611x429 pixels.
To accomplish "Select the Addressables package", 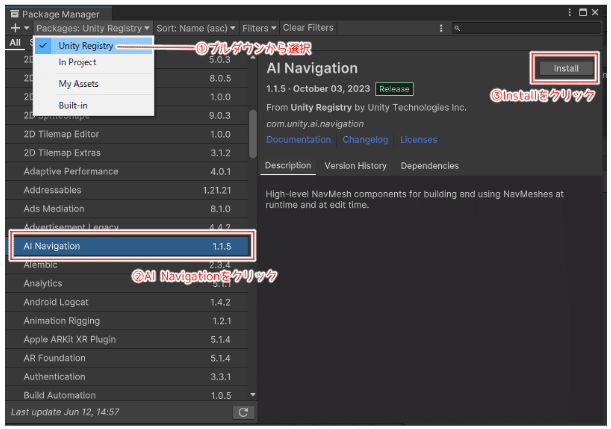I will [x=127, y=190].
